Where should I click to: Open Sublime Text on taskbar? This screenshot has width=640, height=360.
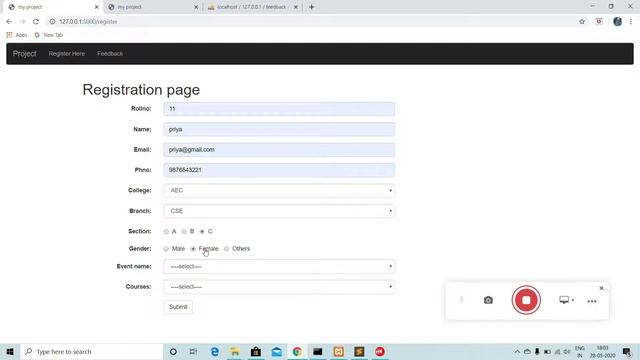click(359, 351)
